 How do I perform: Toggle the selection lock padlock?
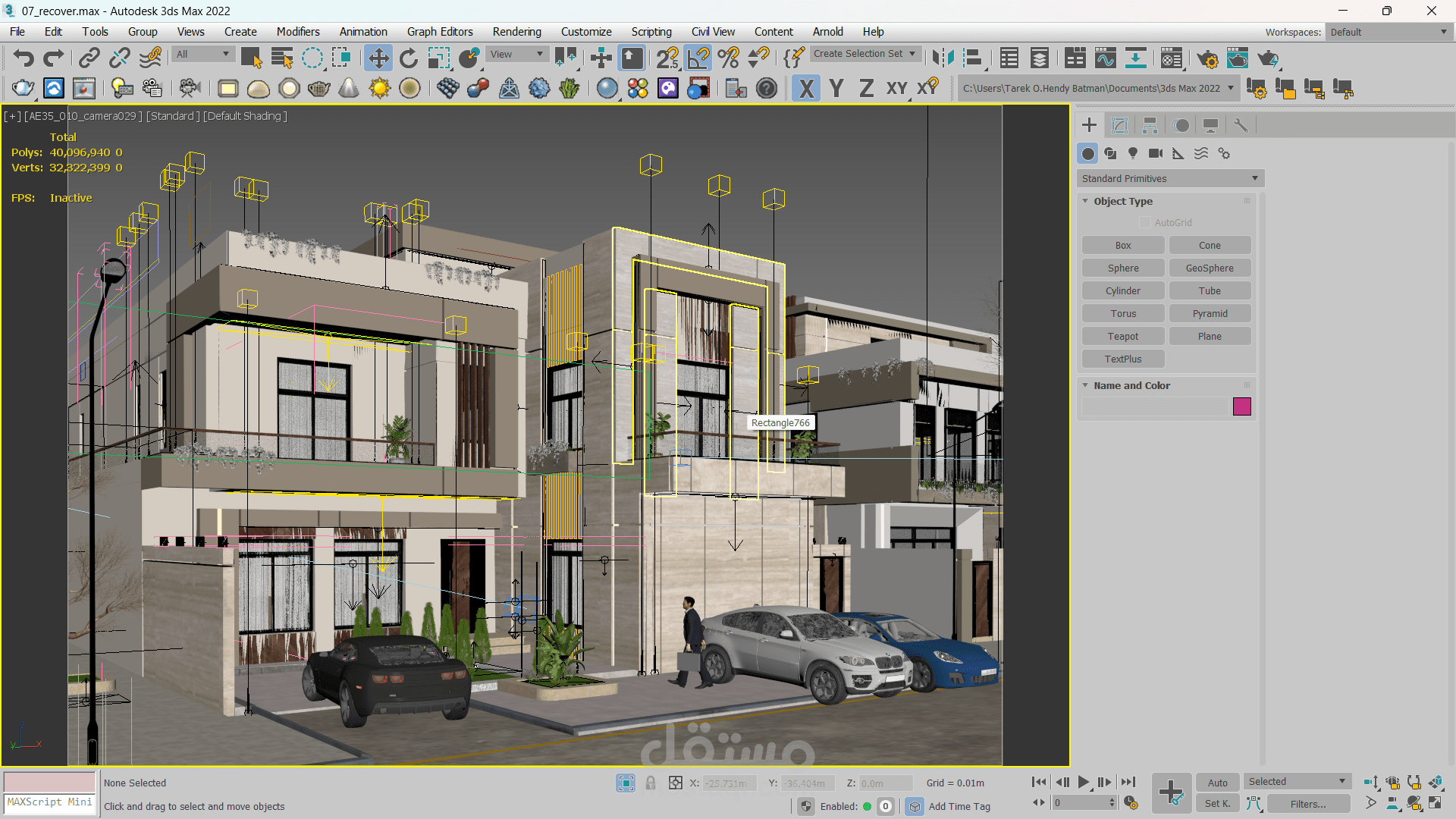(x=650, y=783)
